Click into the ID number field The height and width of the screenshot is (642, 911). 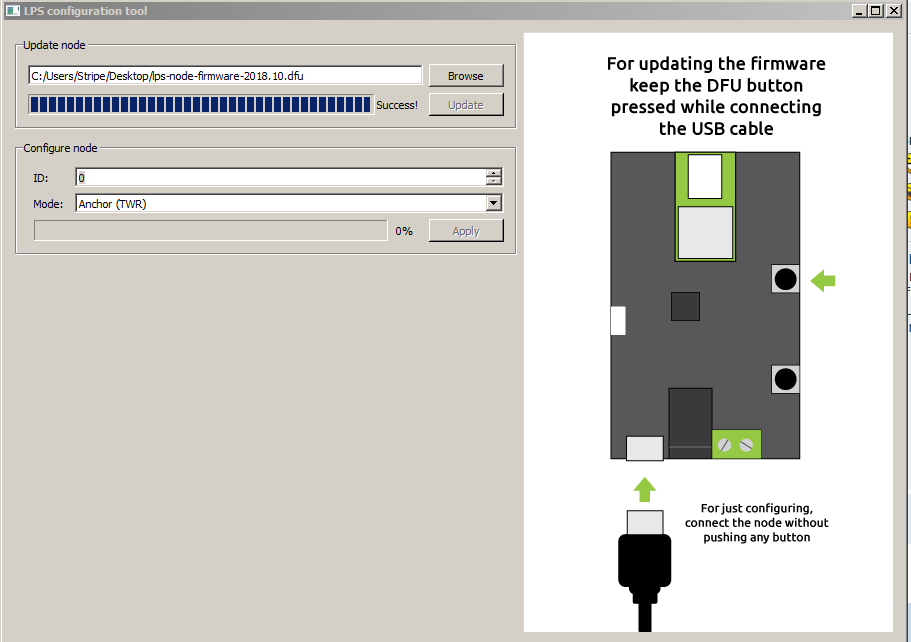coord(280,177)
